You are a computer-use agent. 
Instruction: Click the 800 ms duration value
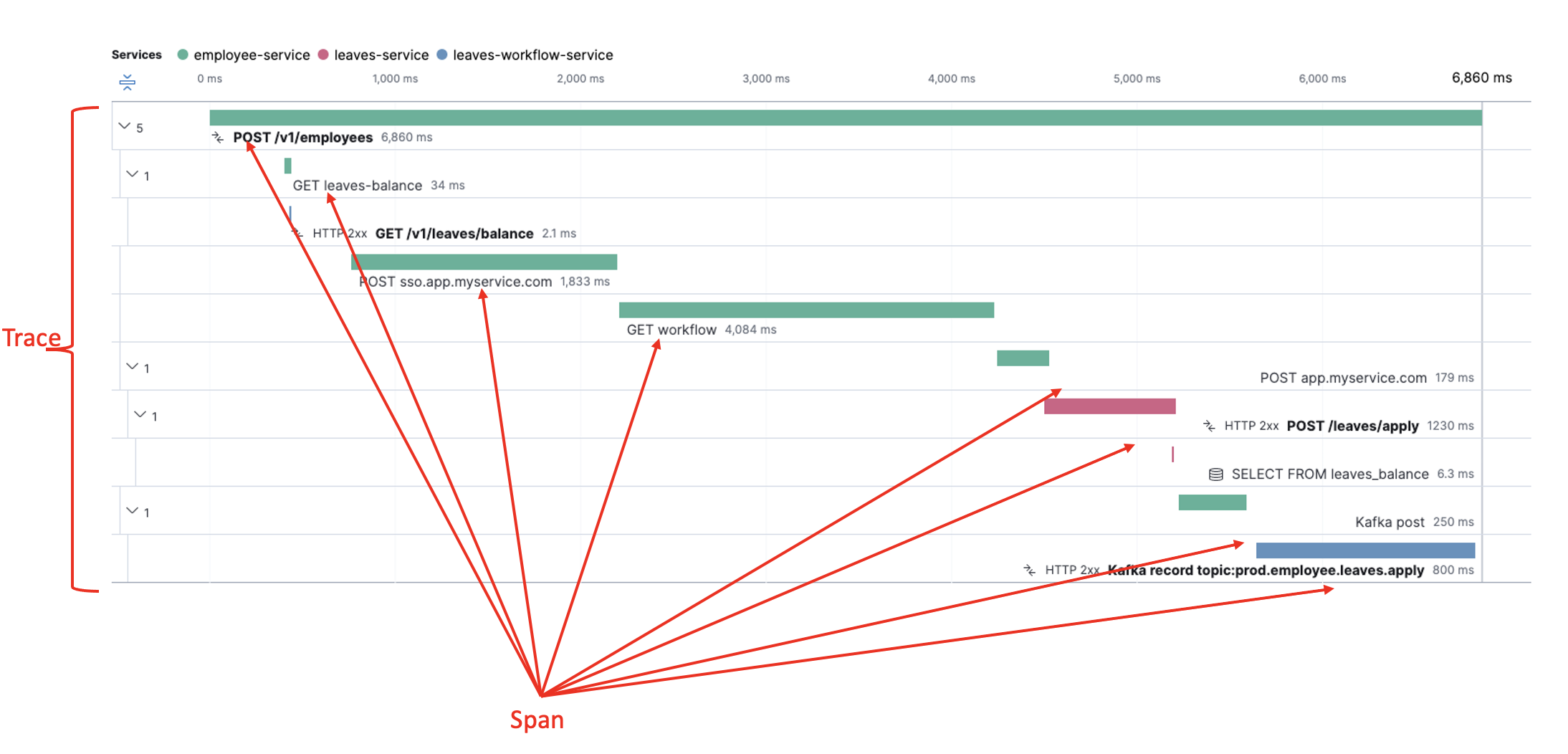(1453, 570)
